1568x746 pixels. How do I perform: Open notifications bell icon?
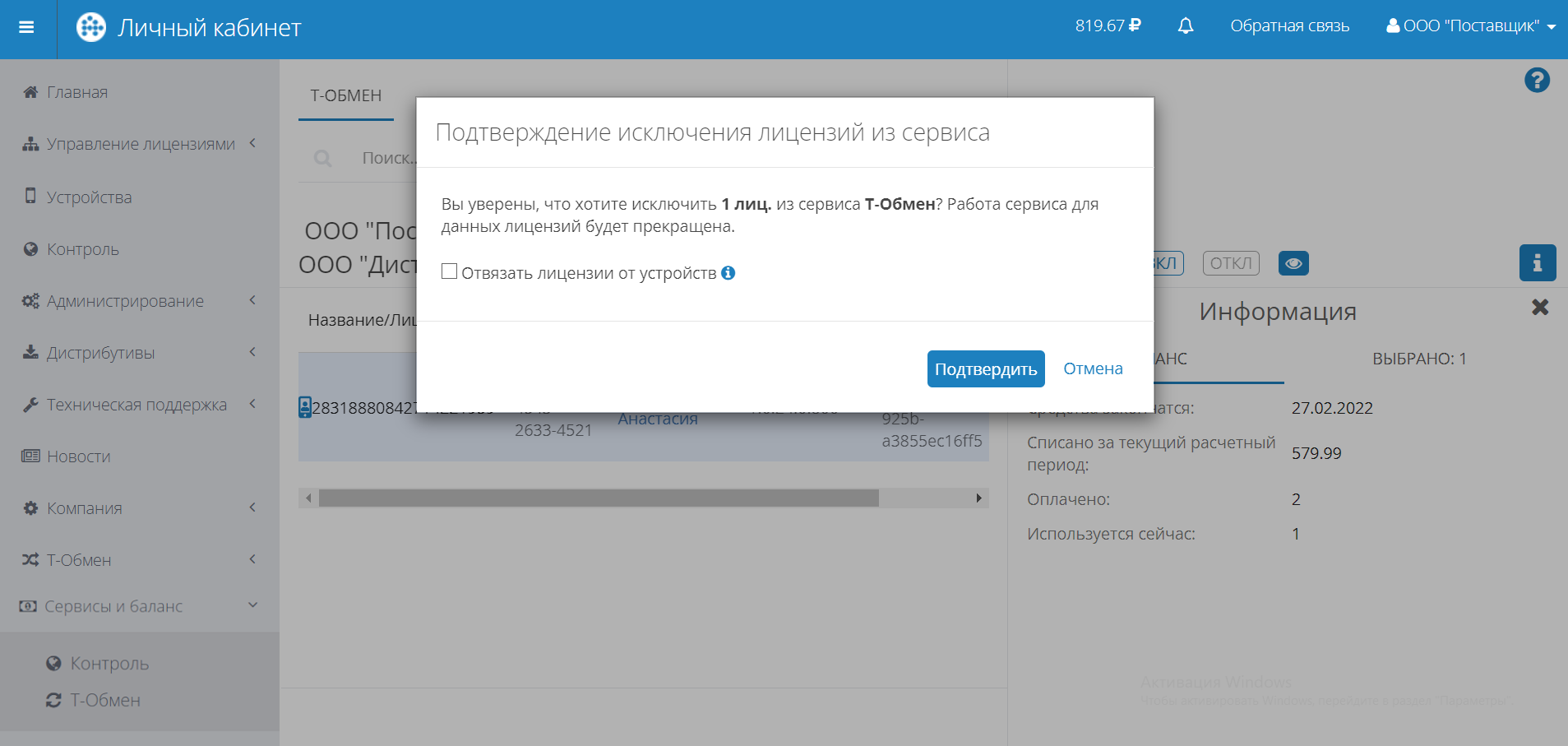[x=1185, y=26]
